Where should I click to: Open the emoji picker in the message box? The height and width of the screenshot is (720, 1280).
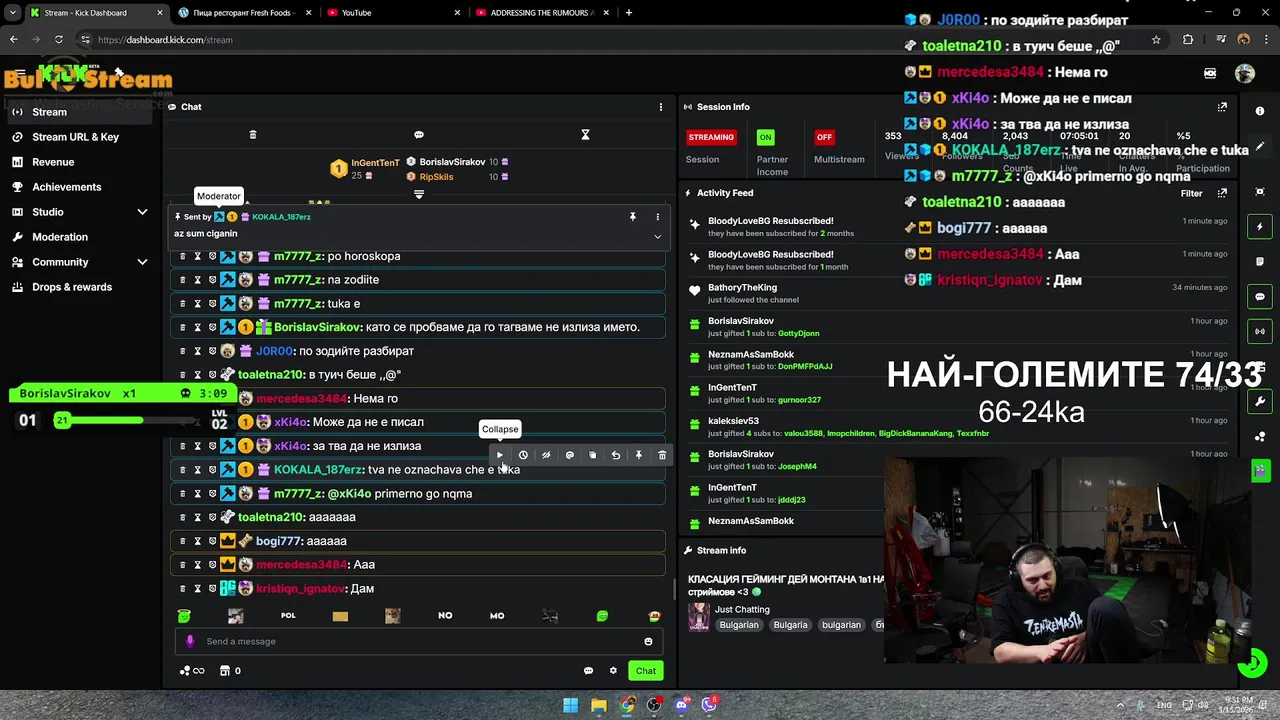coord(648,642)
